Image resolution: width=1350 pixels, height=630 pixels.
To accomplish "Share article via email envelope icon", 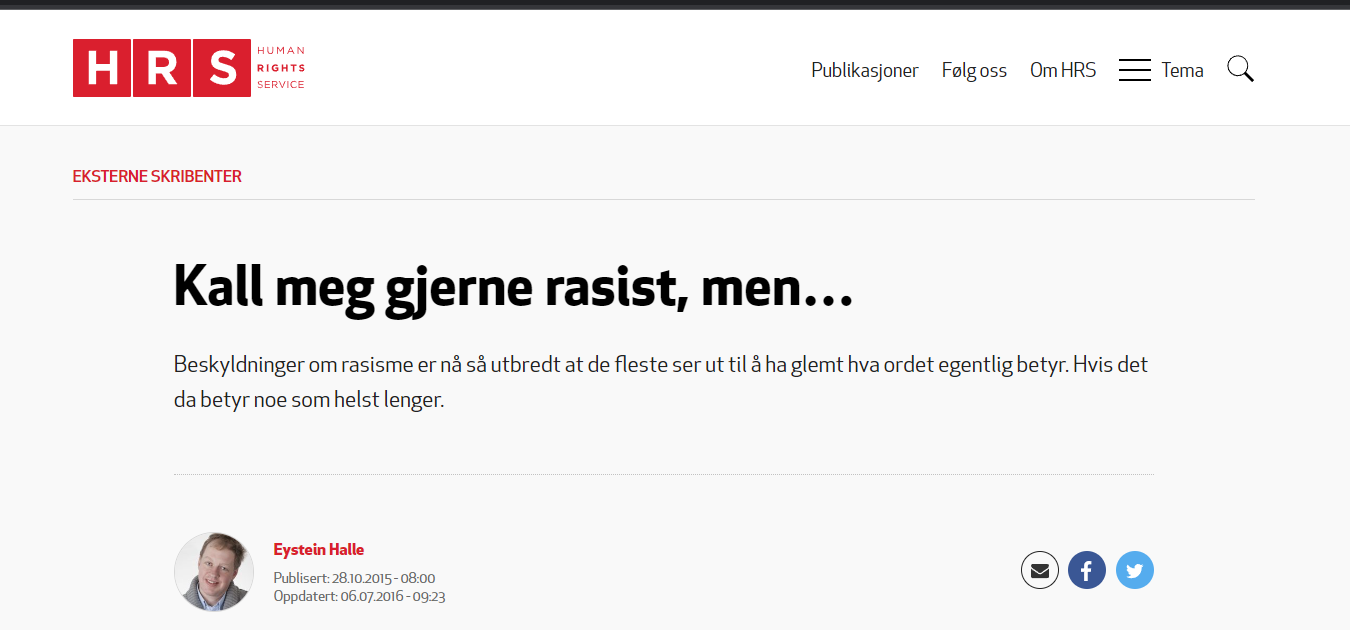I will [x=1040, y=571].
